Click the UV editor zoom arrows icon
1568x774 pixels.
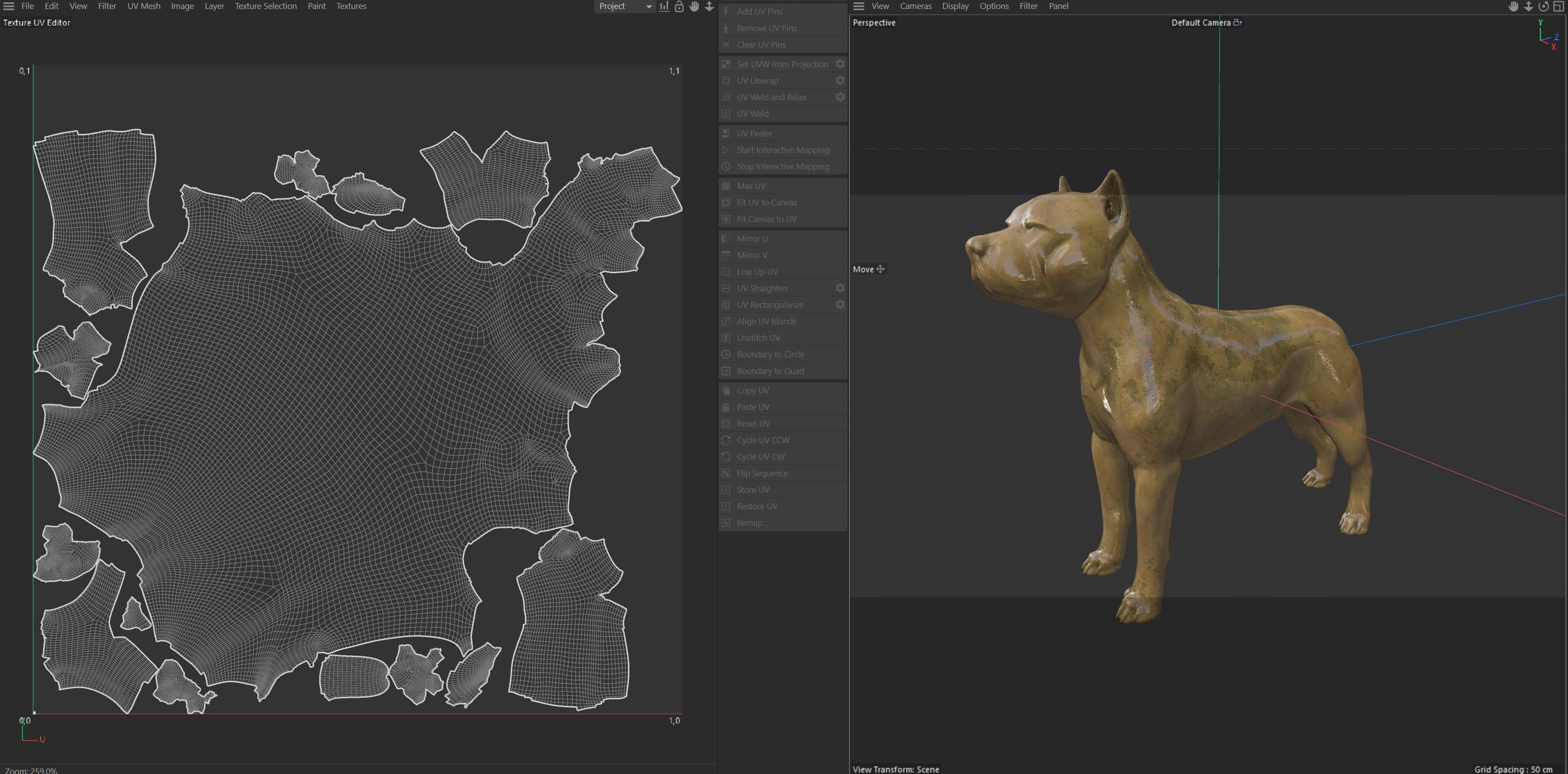[709, 6]
